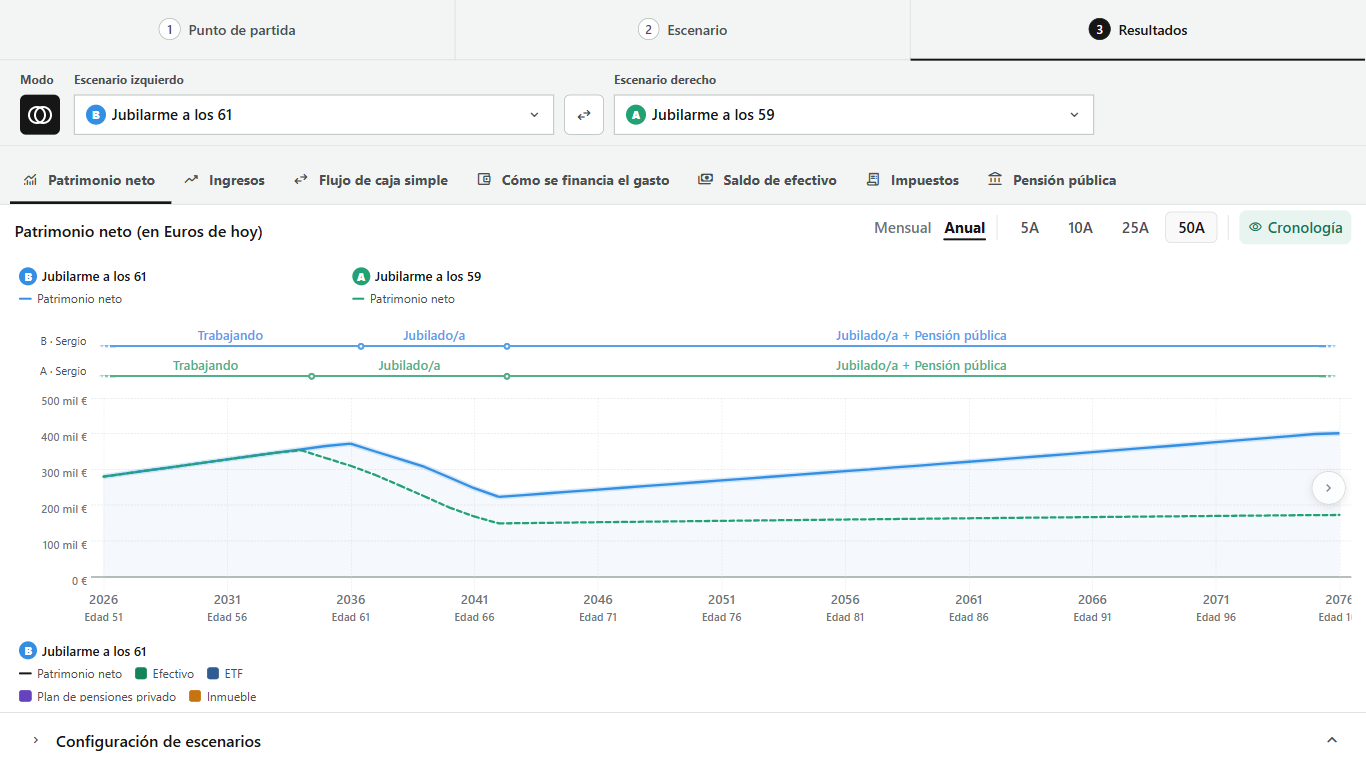Viewport: 1366px width, 768px height.
Task: Click the ETF blue legend swatch
Action: coord(212,674)
